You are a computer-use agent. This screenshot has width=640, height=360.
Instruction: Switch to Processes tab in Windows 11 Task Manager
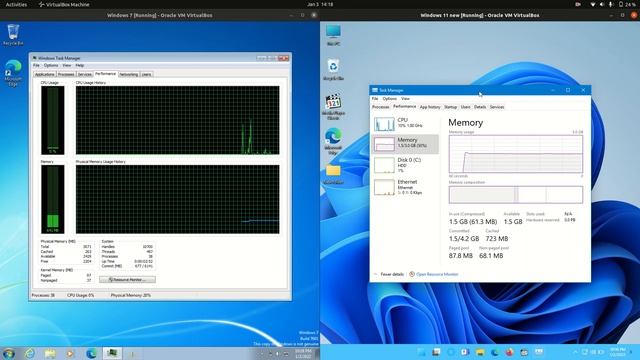(x=381, y=107)
